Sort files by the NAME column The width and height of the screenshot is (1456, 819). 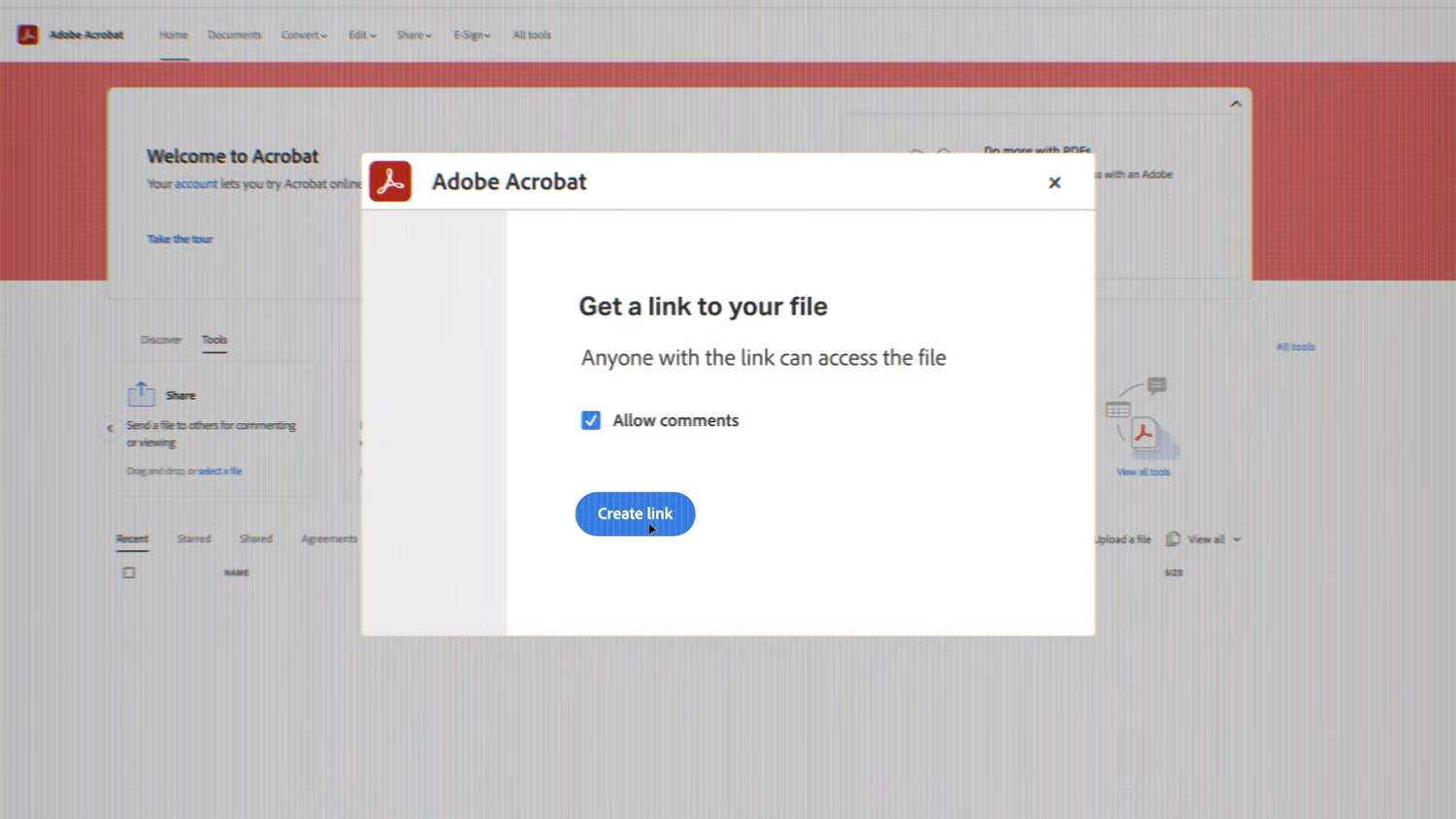click(x=237, y=573)
